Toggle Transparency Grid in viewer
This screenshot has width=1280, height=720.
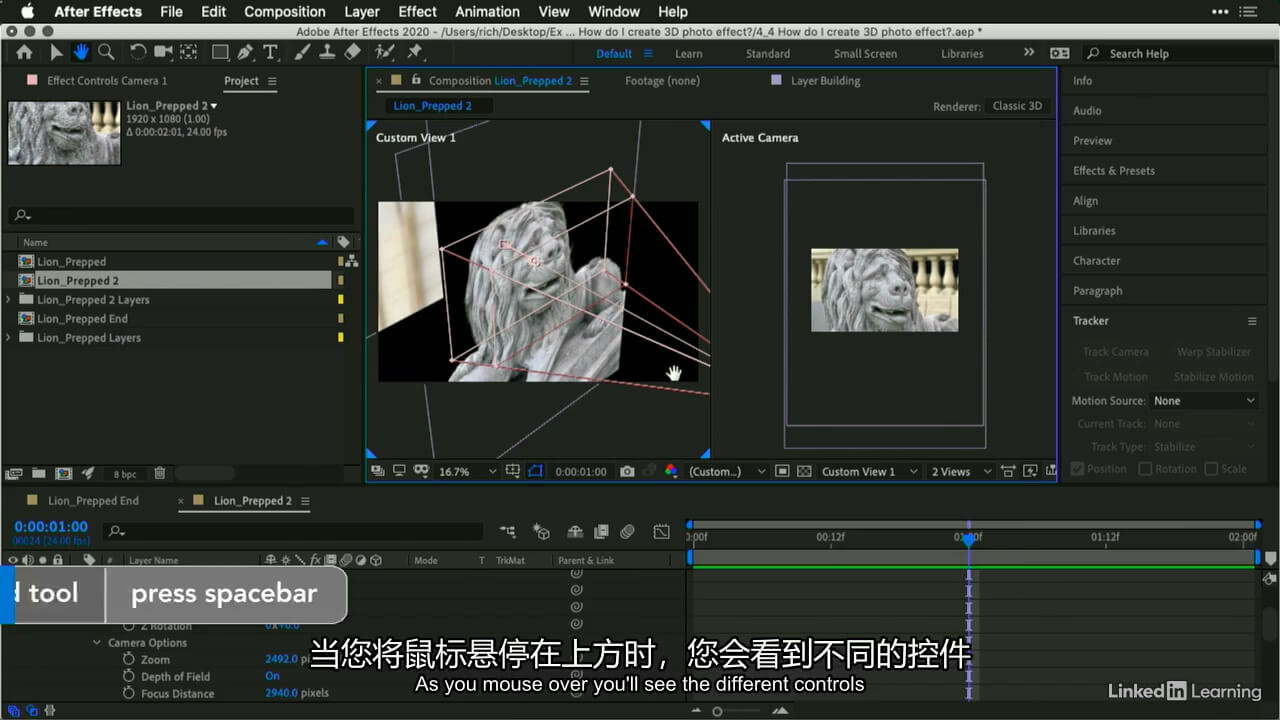[804, 471]
